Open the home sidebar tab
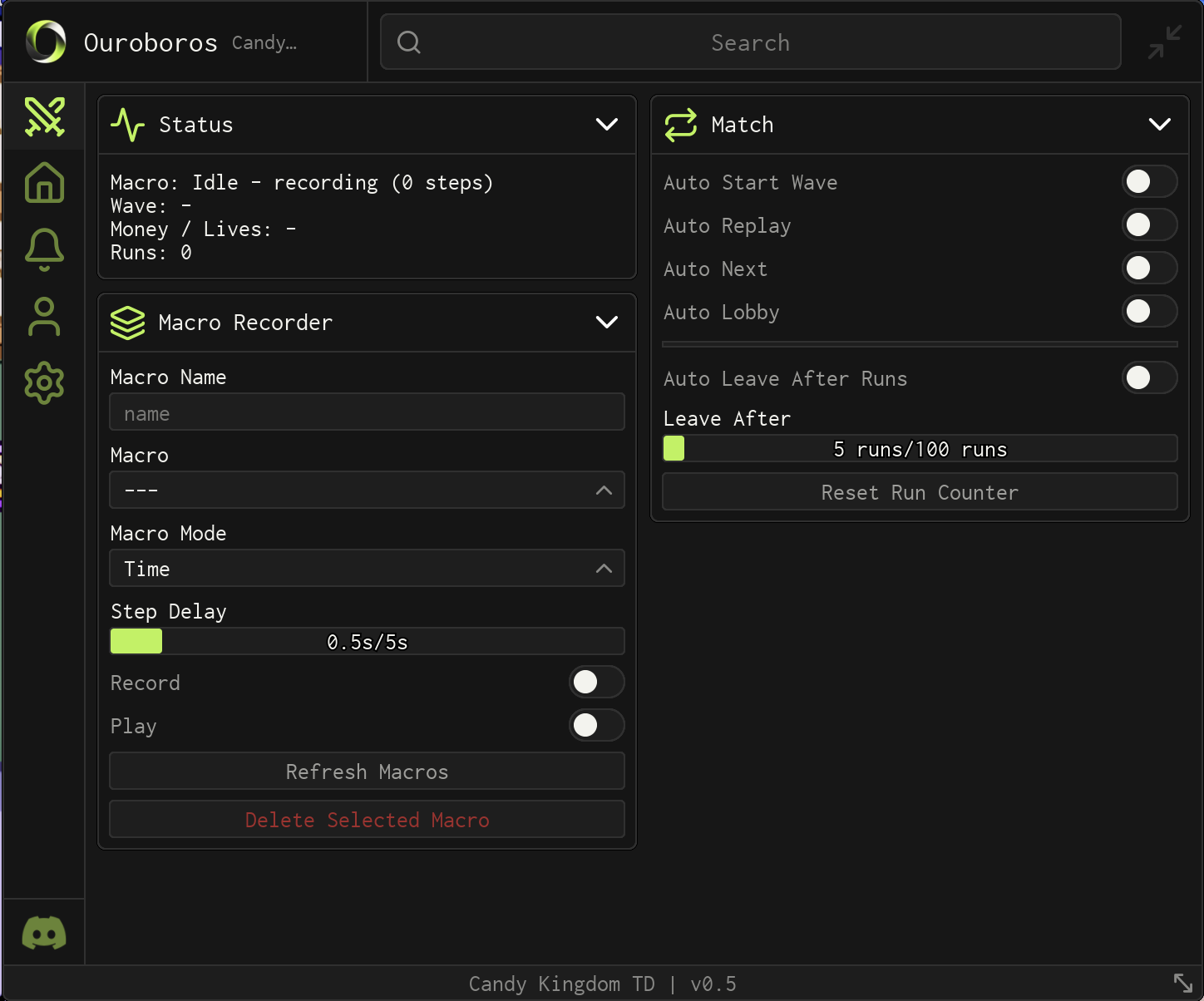The width and height of the screenshot is (1204, 1001). [x=44, y=183]
